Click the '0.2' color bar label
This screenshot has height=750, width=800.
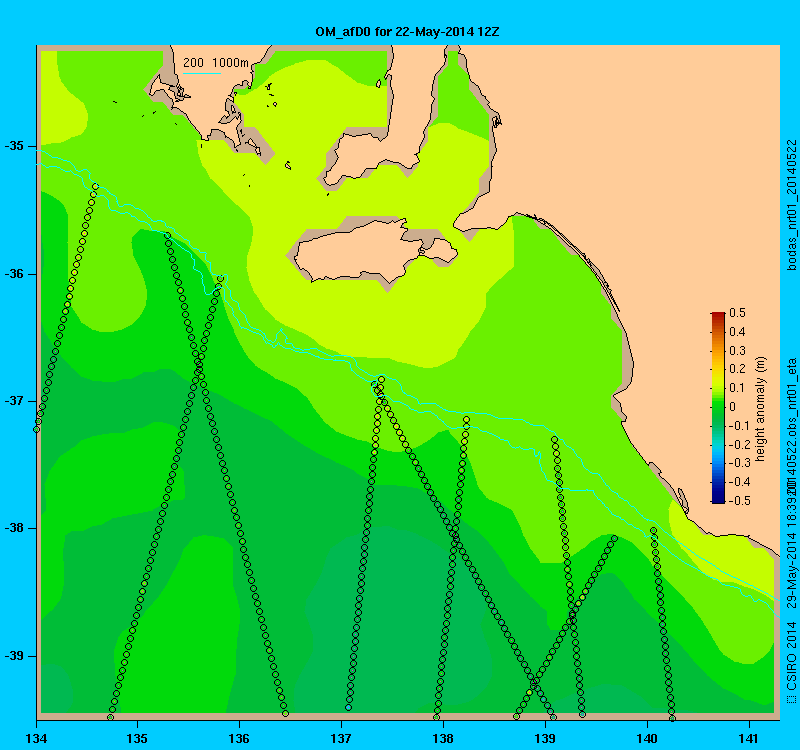pos(737,369)
